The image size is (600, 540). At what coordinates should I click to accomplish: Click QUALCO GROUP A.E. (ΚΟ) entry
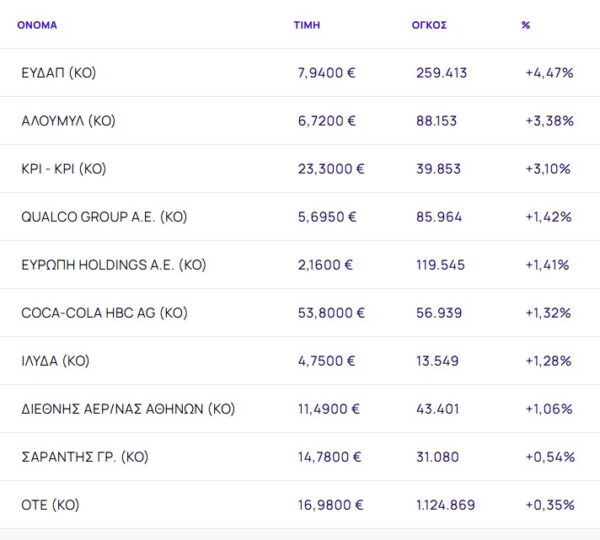pos(104,217)
